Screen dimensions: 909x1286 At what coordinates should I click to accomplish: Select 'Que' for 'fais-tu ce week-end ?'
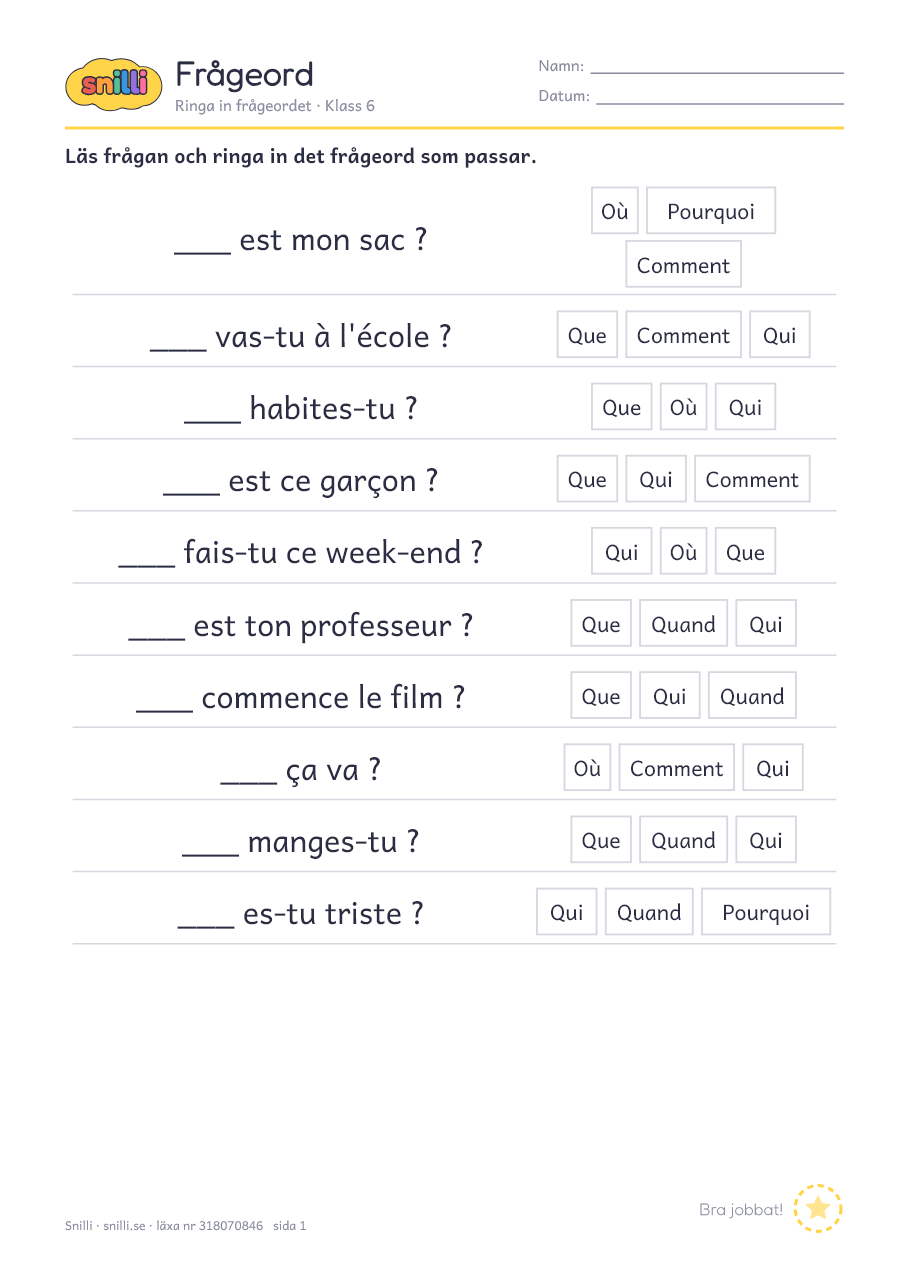[x=745, y=552]
